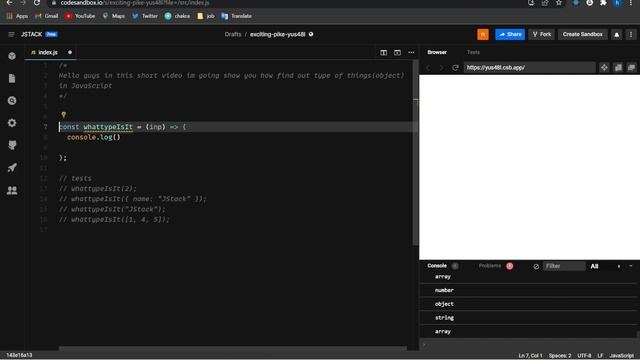Open Gmail bookmark in bookmarks bar
Image resolution: width=640 pixels, height=360 pixels.
click(x=47, y=16)
